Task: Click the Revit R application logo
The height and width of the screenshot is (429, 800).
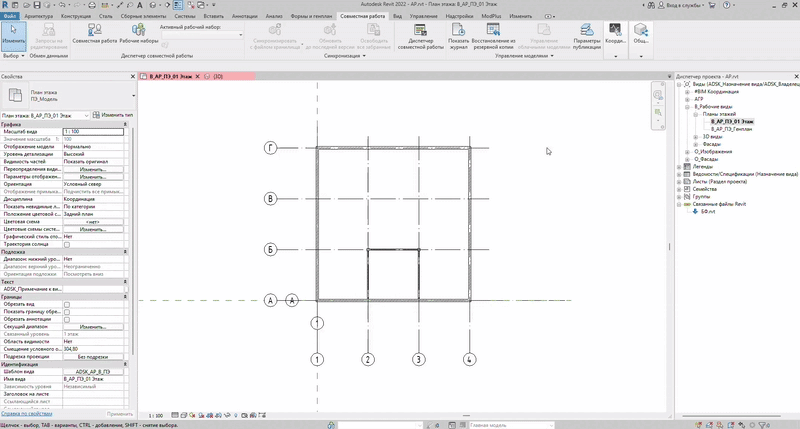Action: [x=5, y=5]
